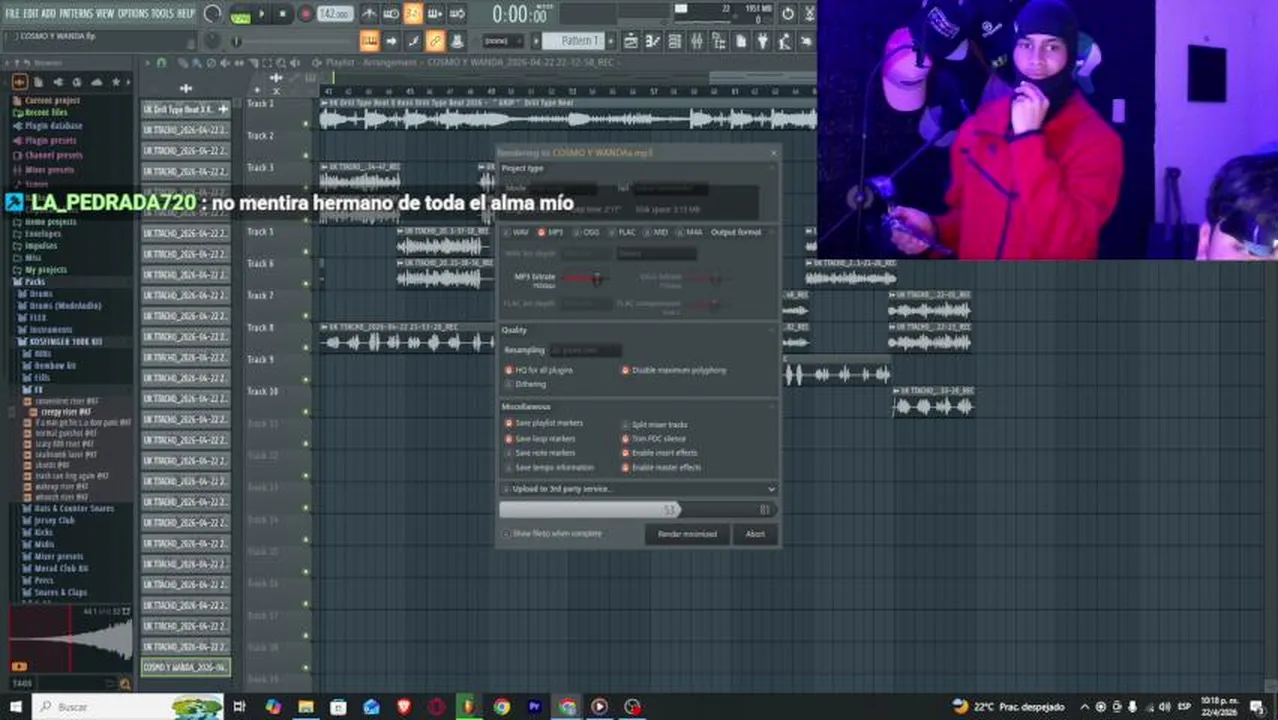Select the 'creepy riser' sample

(65, 412)
